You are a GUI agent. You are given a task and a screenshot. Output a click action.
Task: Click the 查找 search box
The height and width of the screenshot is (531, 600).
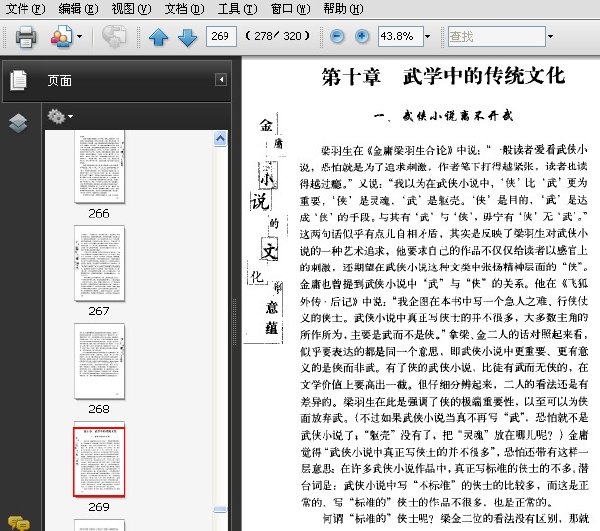pos(497,36)
